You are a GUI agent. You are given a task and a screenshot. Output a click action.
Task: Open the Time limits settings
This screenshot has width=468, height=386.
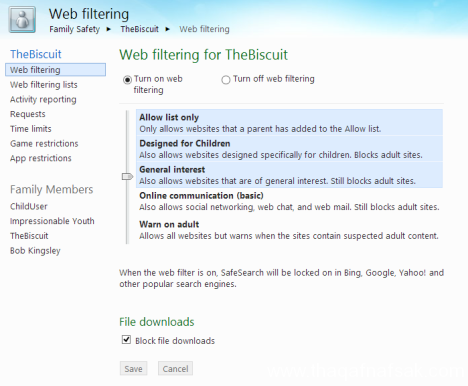[31, 129]
